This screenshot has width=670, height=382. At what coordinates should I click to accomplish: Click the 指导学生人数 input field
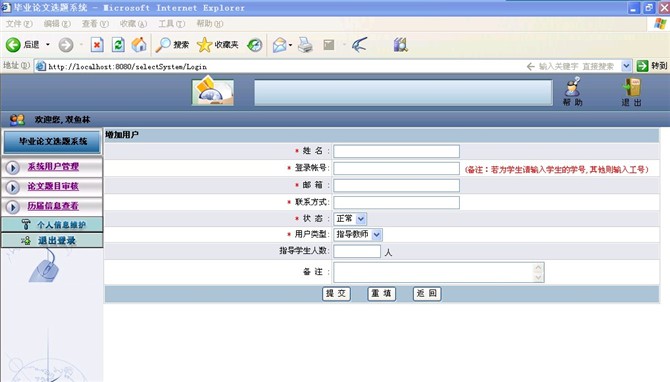click(x=357, y=251)
